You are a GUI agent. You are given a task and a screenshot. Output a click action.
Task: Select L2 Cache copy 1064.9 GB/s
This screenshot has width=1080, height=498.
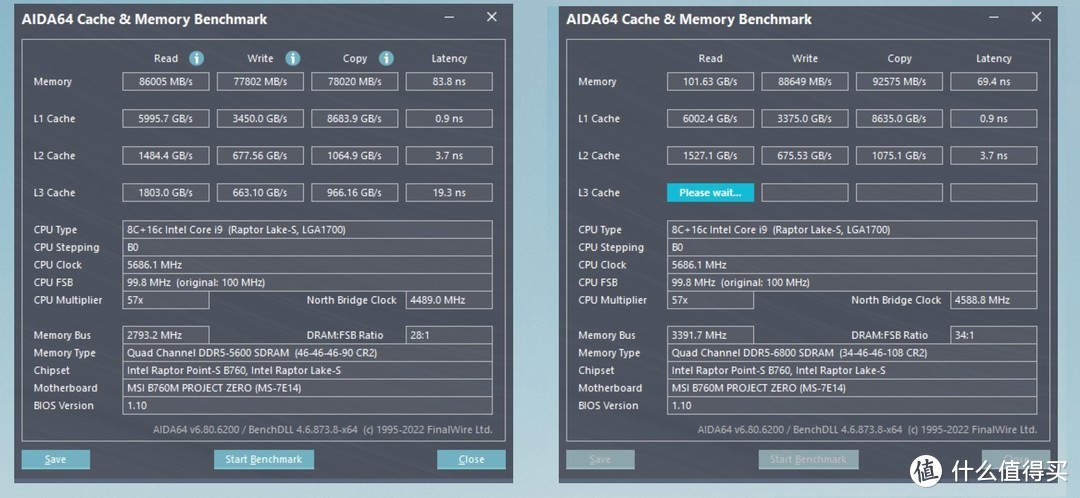pyautogui.click(x=355, y=156)
